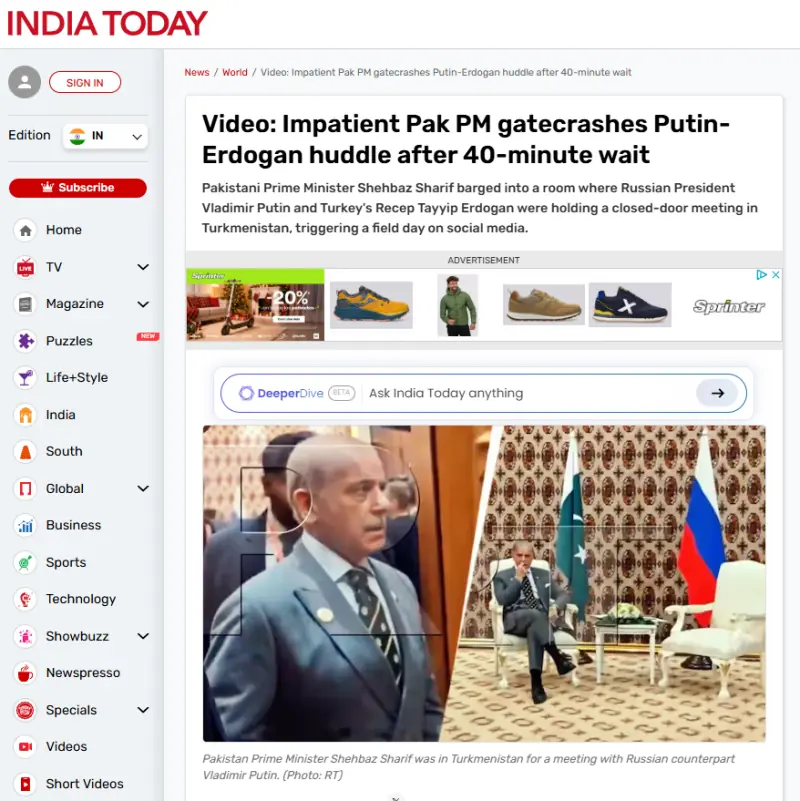Image resolution: width=800 pixels, height=801 pixels.
Task: Submit DeeperDive query with arrow button
Action: [717, 393]
